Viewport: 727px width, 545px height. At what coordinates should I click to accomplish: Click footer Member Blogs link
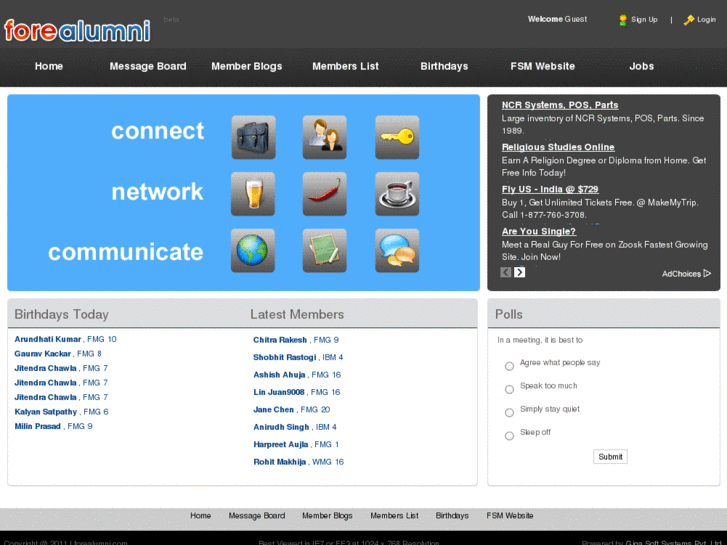coord(327,516)
